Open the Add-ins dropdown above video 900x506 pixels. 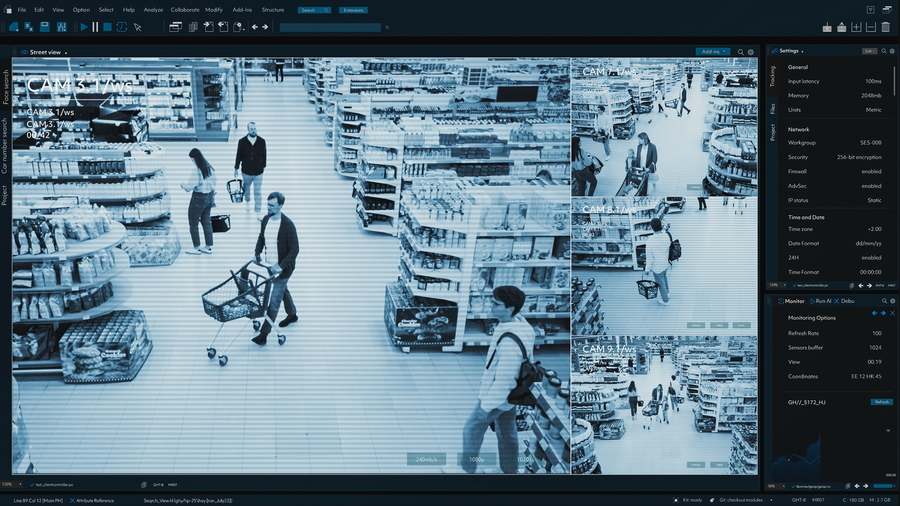(x=712, y=52)
